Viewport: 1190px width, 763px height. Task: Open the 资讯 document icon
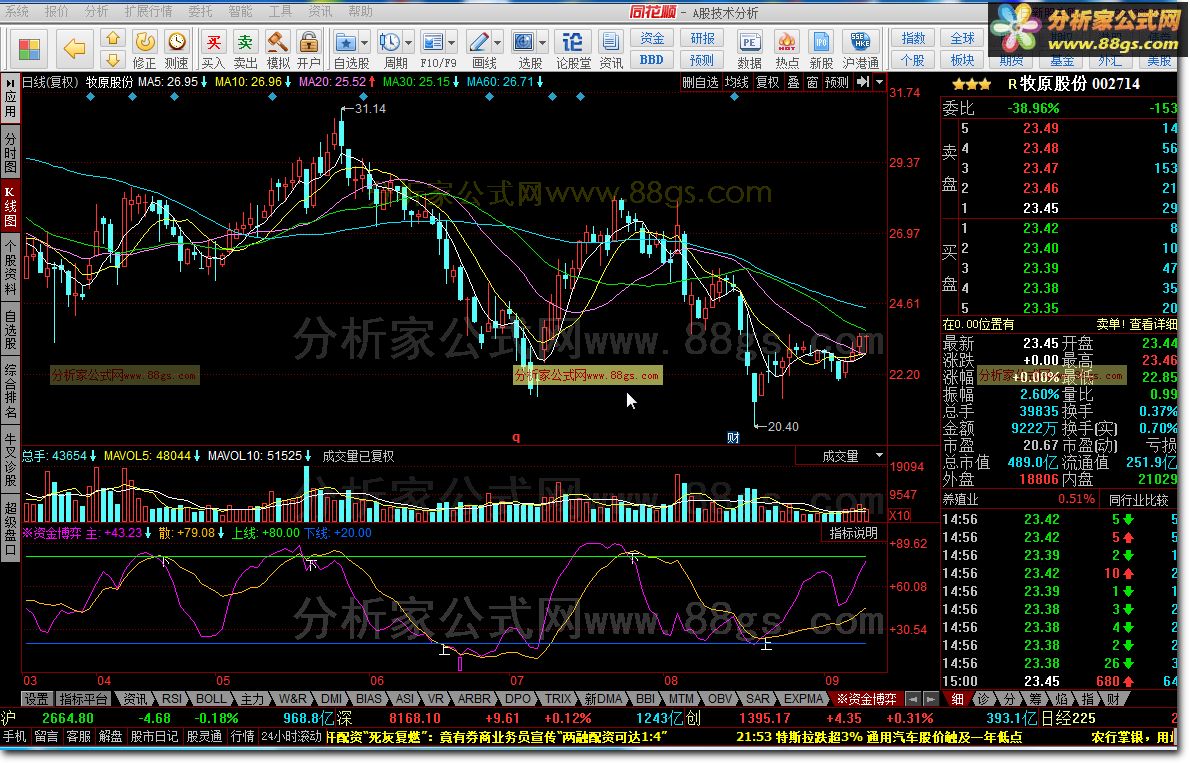[x=610, y=42]
